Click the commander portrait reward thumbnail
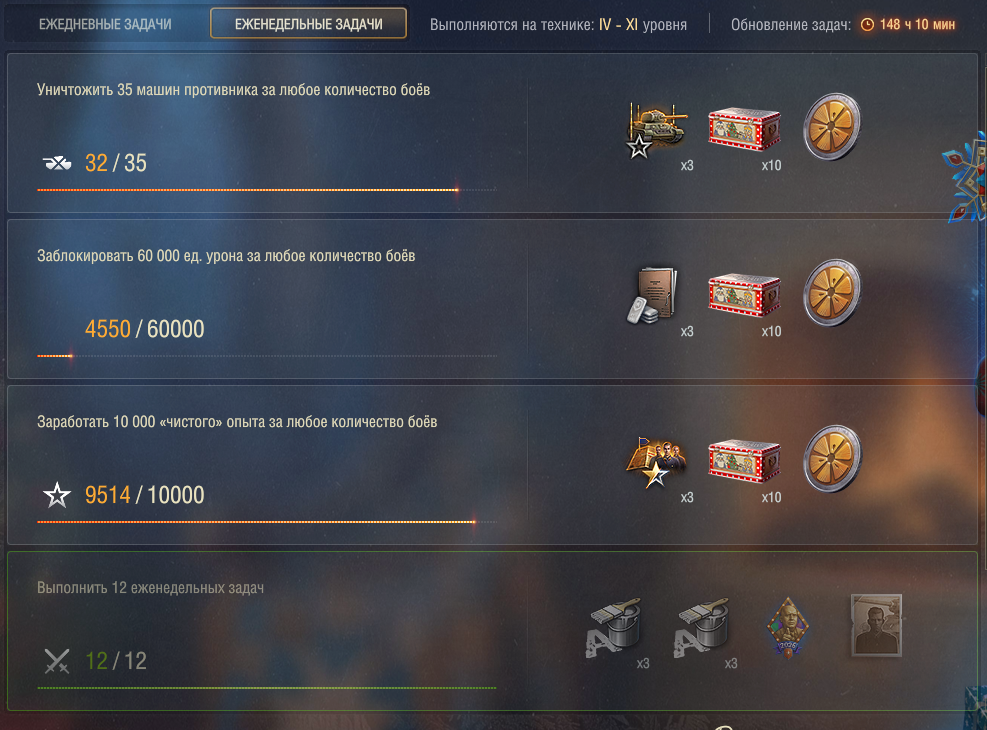 876,626
